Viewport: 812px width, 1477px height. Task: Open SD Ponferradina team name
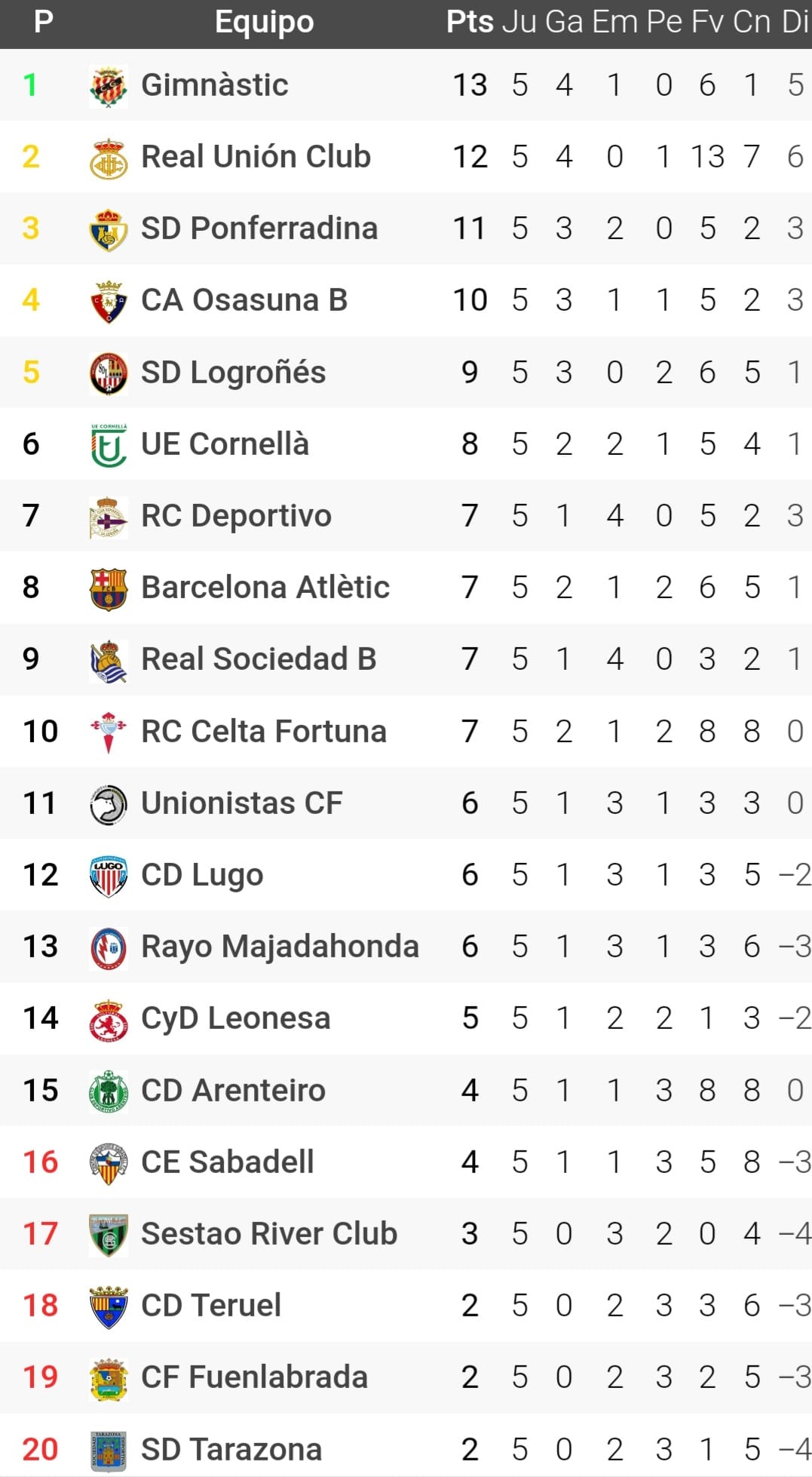tap(259, 229)
